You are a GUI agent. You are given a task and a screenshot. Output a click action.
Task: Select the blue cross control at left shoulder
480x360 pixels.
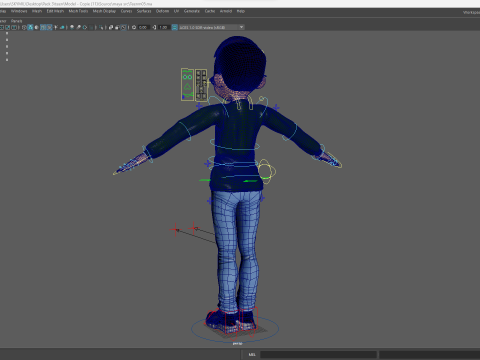(199, 106)
